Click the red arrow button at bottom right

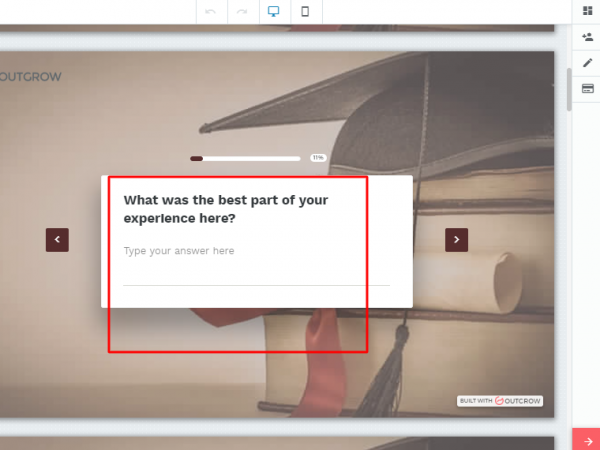tap(587, 440)
